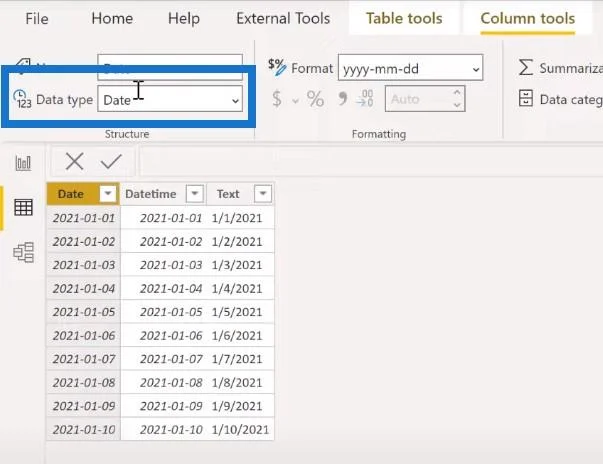Open the Text column filter arrow
Screen dimensions: 603x464
pyautogui.click(x=263, y=193)
